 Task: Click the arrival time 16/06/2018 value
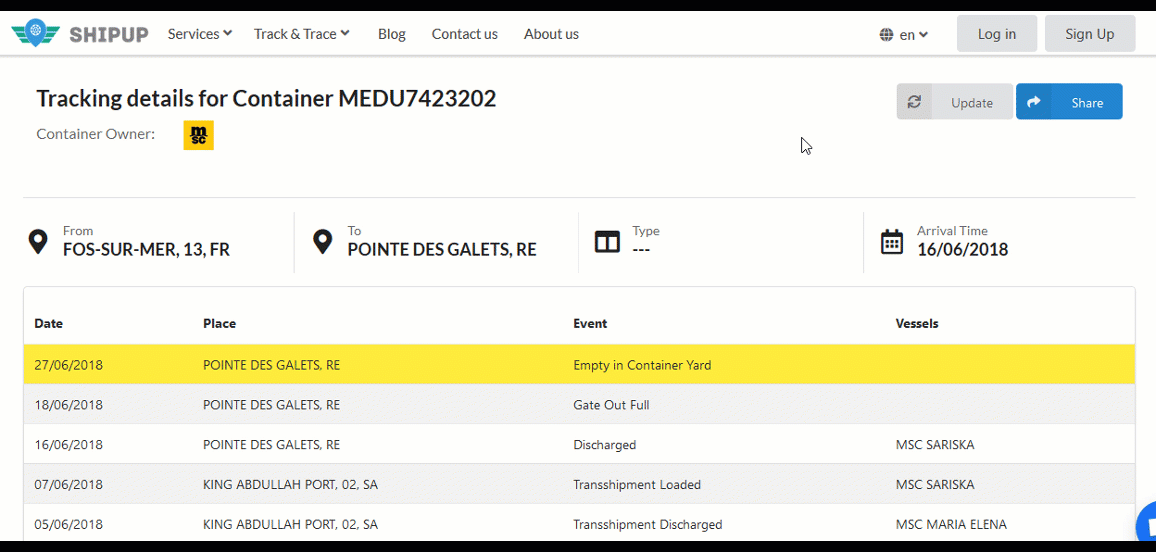pos(962,250)
